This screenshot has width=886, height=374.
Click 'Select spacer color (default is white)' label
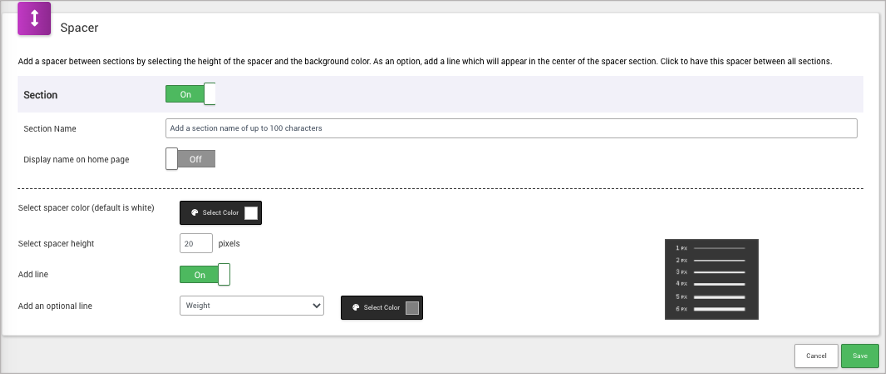point(86,208)
